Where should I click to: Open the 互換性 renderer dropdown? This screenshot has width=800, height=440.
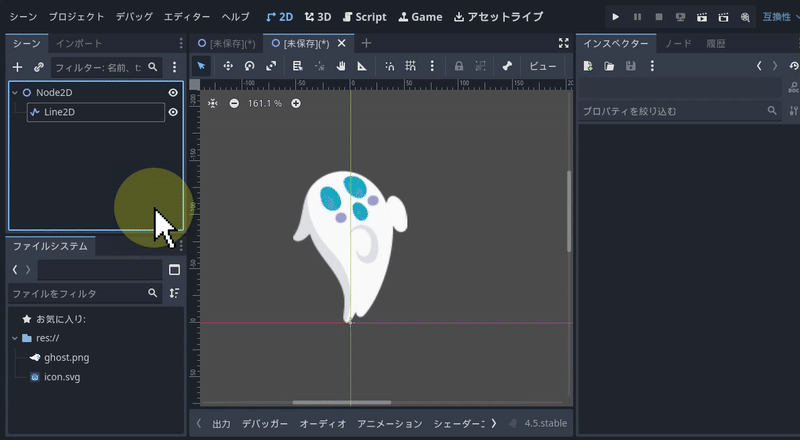pos(779,17)
